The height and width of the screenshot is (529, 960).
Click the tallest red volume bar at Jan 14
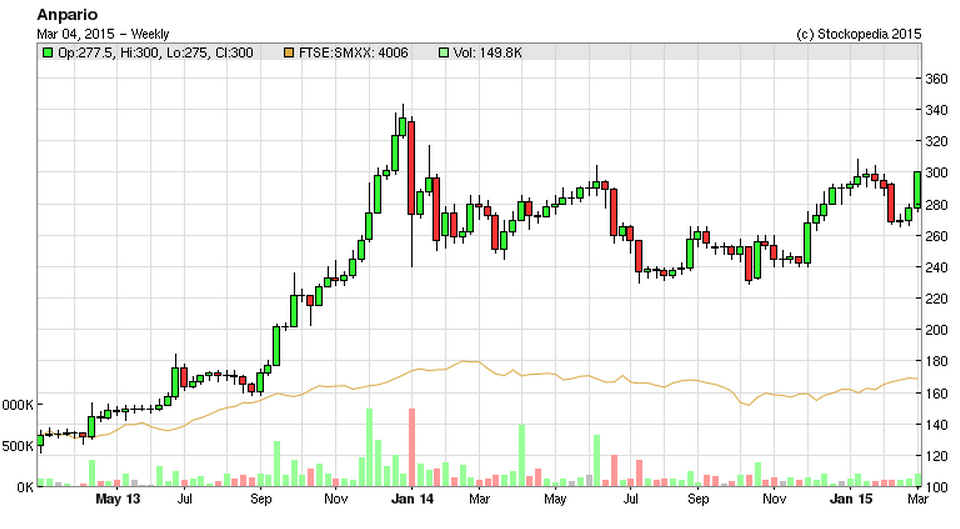tap(411, 447)
